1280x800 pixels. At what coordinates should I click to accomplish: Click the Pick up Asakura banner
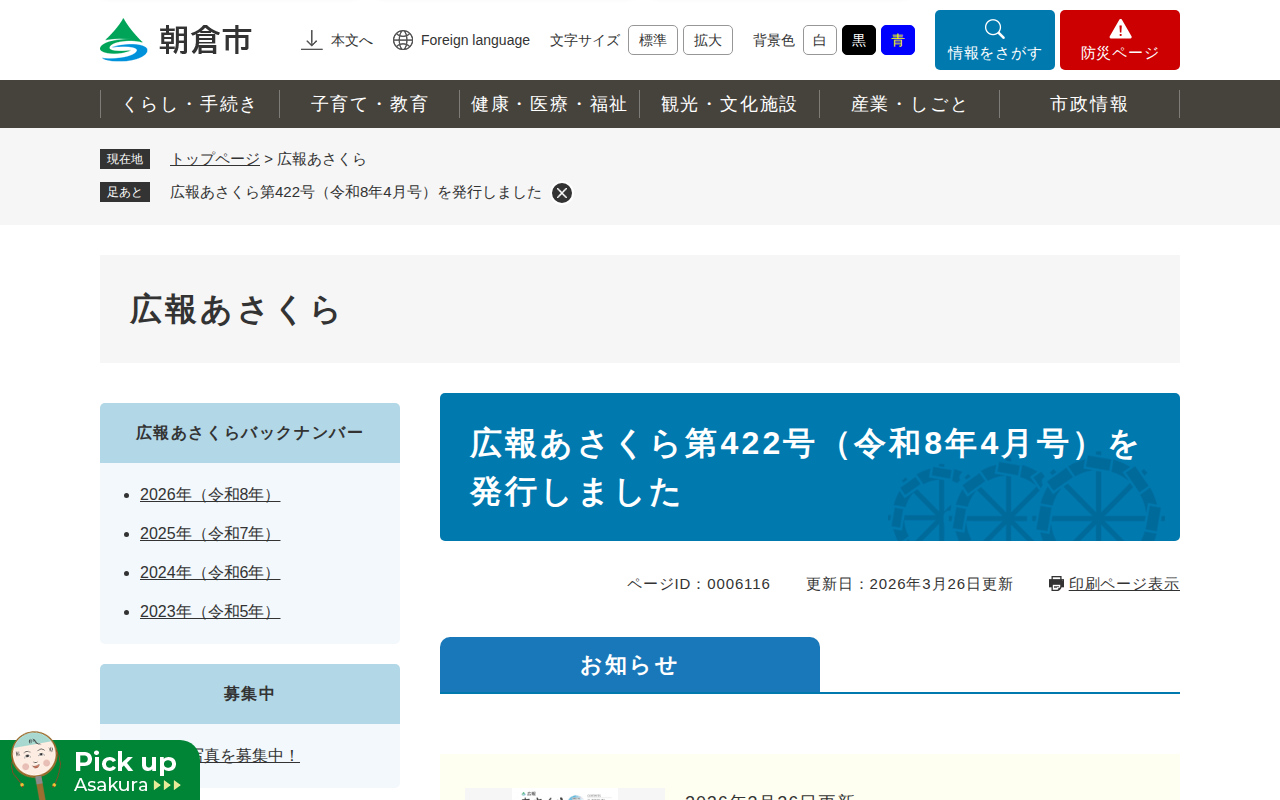coord(100,770)
